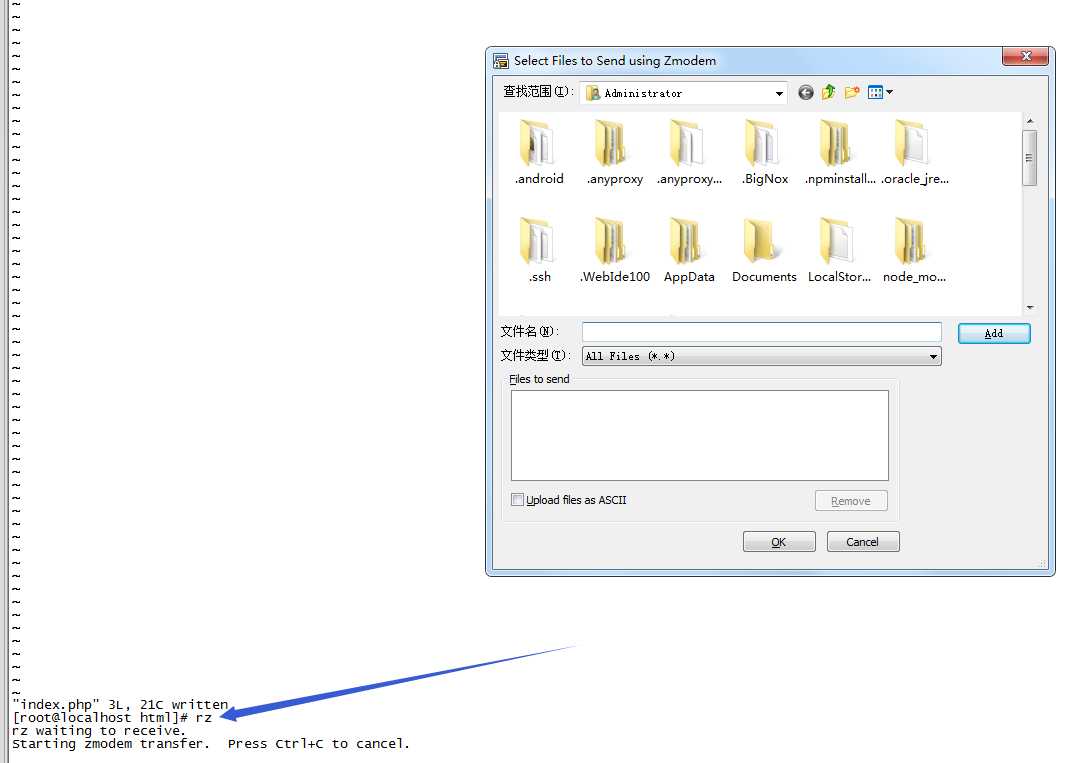Click the scroll up arrow of file list

(x=1030, y=121)
